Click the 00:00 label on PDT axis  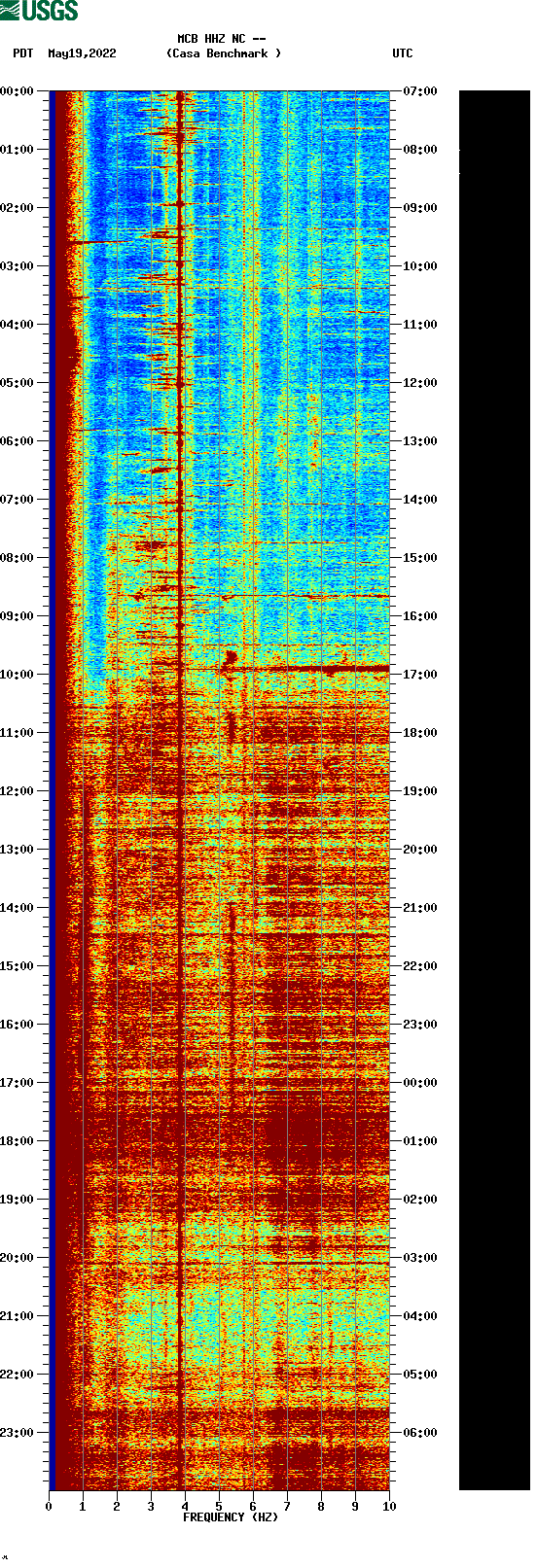pyautogui.click(x=17, y=91)
